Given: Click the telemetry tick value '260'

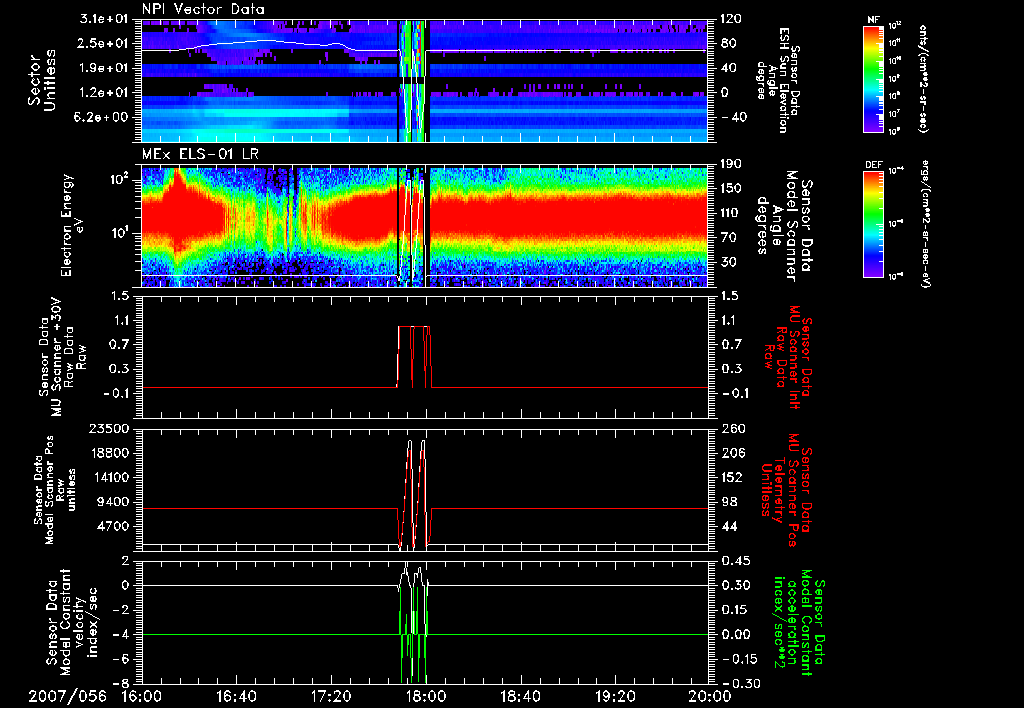Looking at the screenshot, I should 731,429.
